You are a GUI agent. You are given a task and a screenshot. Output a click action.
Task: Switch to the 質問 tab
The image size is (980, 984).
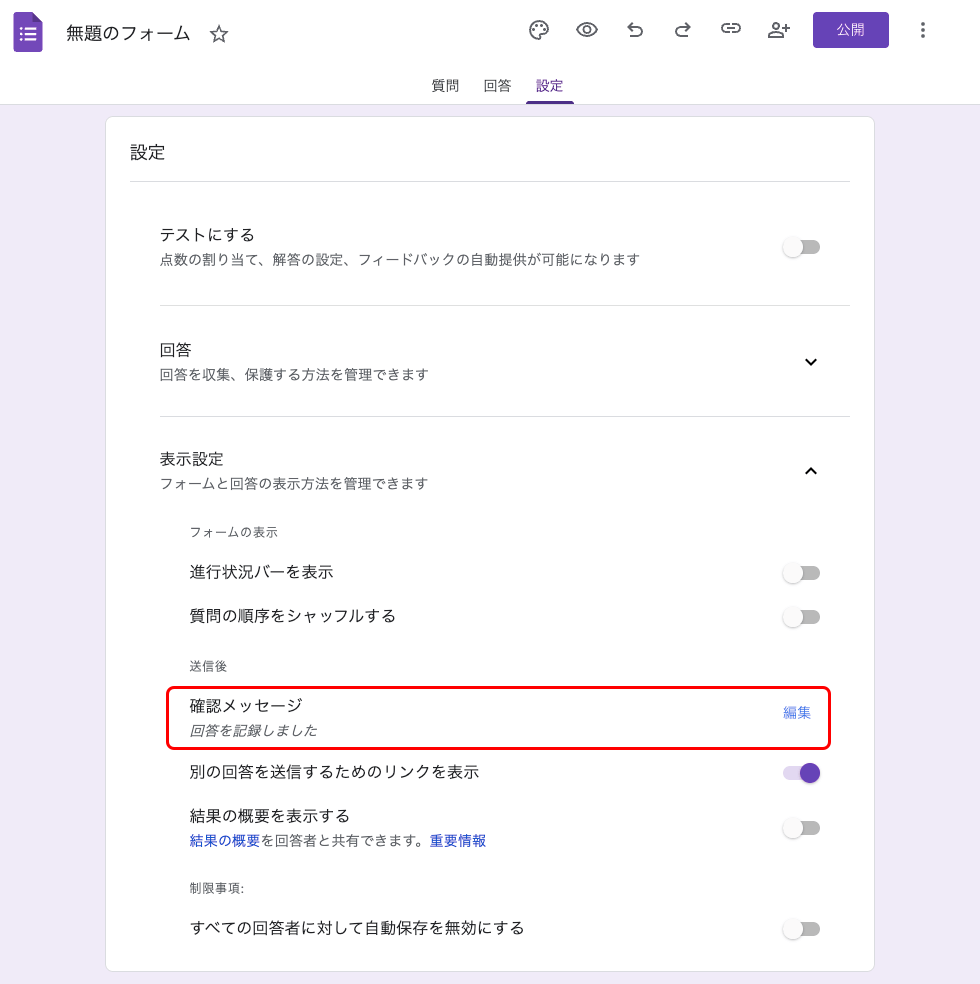tap(444, 86)
